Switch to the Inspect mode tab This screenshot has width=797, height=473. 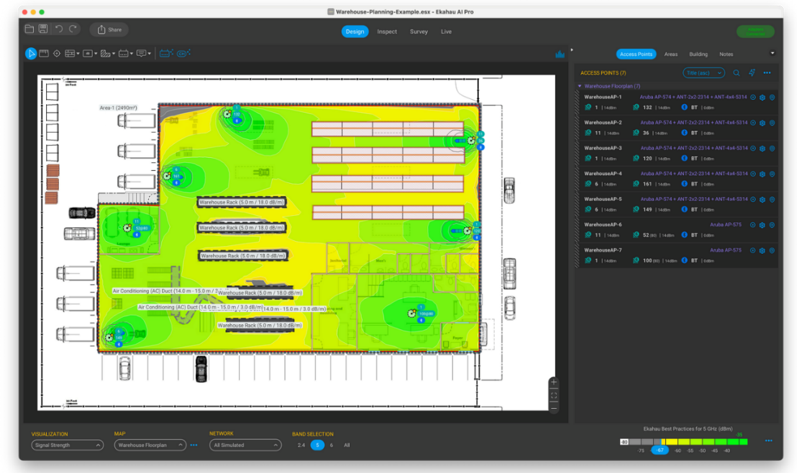pyautogui.click(x=387, y=31)
